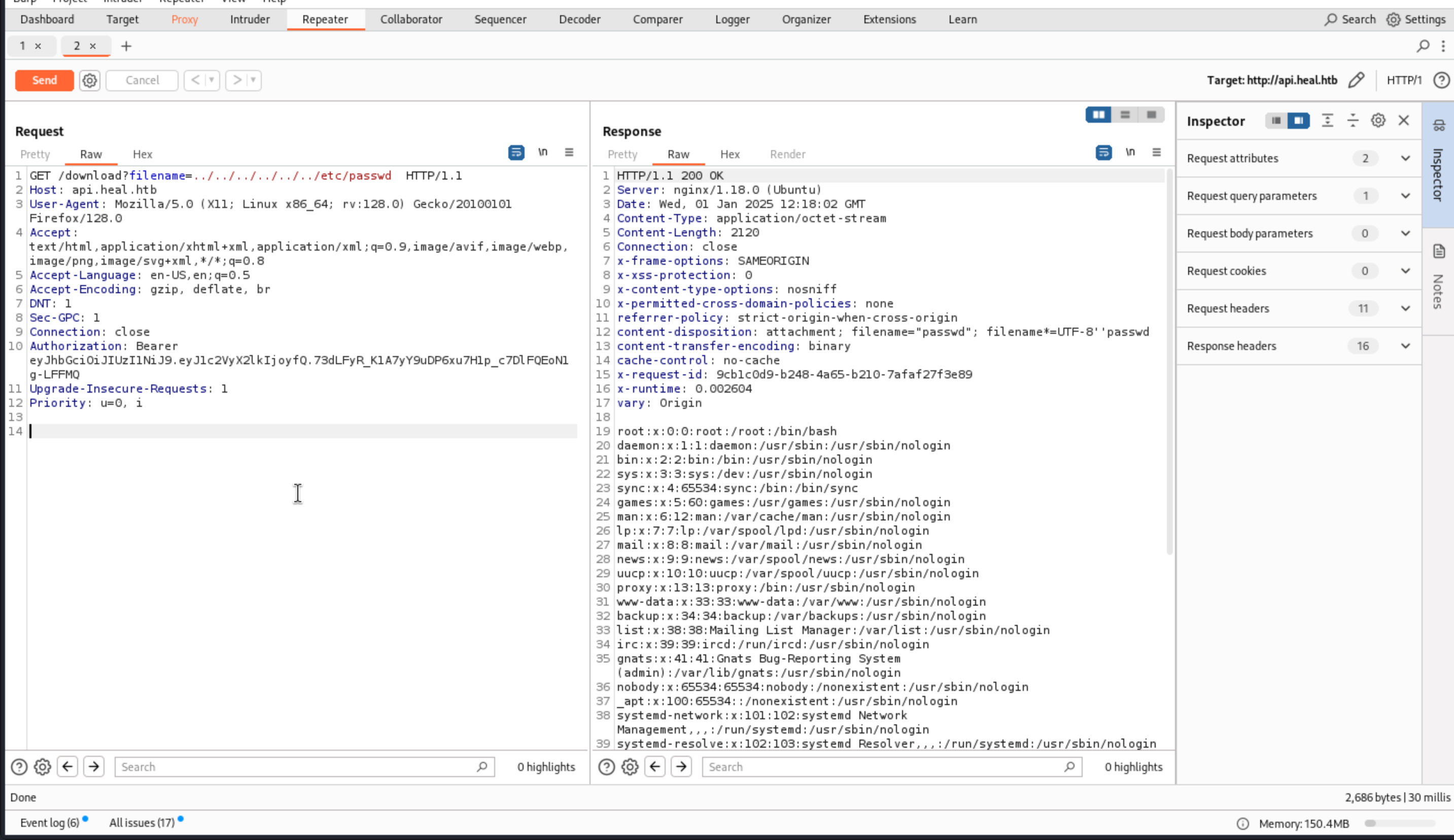Expand the Response headers section

[1405, 346]
